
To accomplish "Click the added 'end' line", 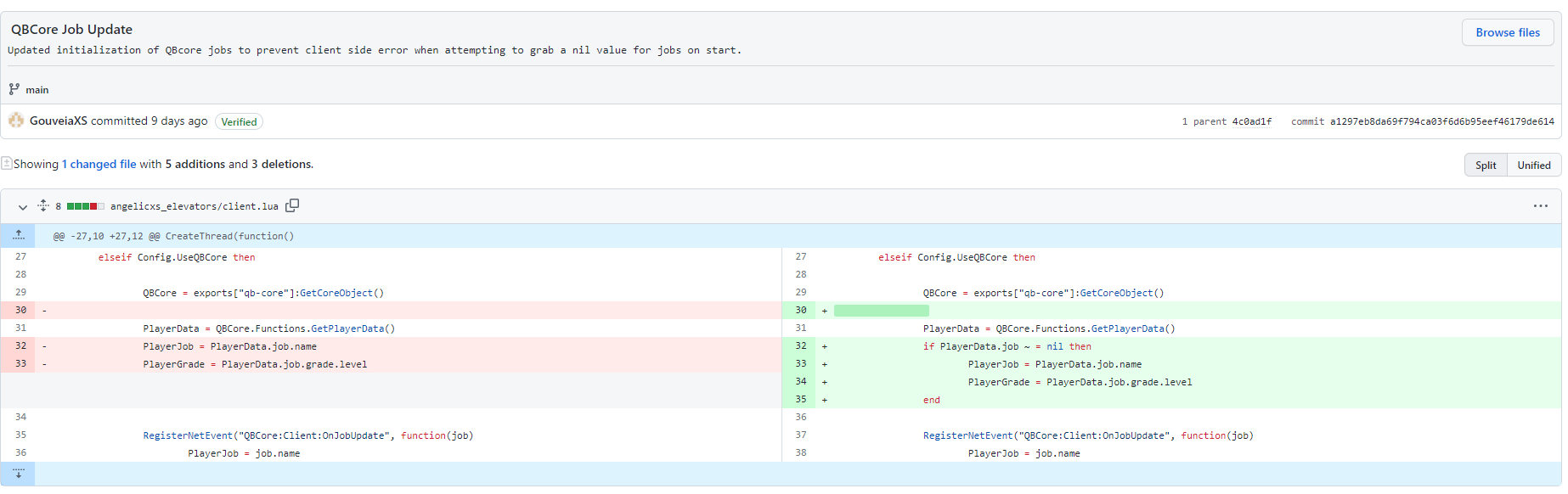I will (931, 400).
